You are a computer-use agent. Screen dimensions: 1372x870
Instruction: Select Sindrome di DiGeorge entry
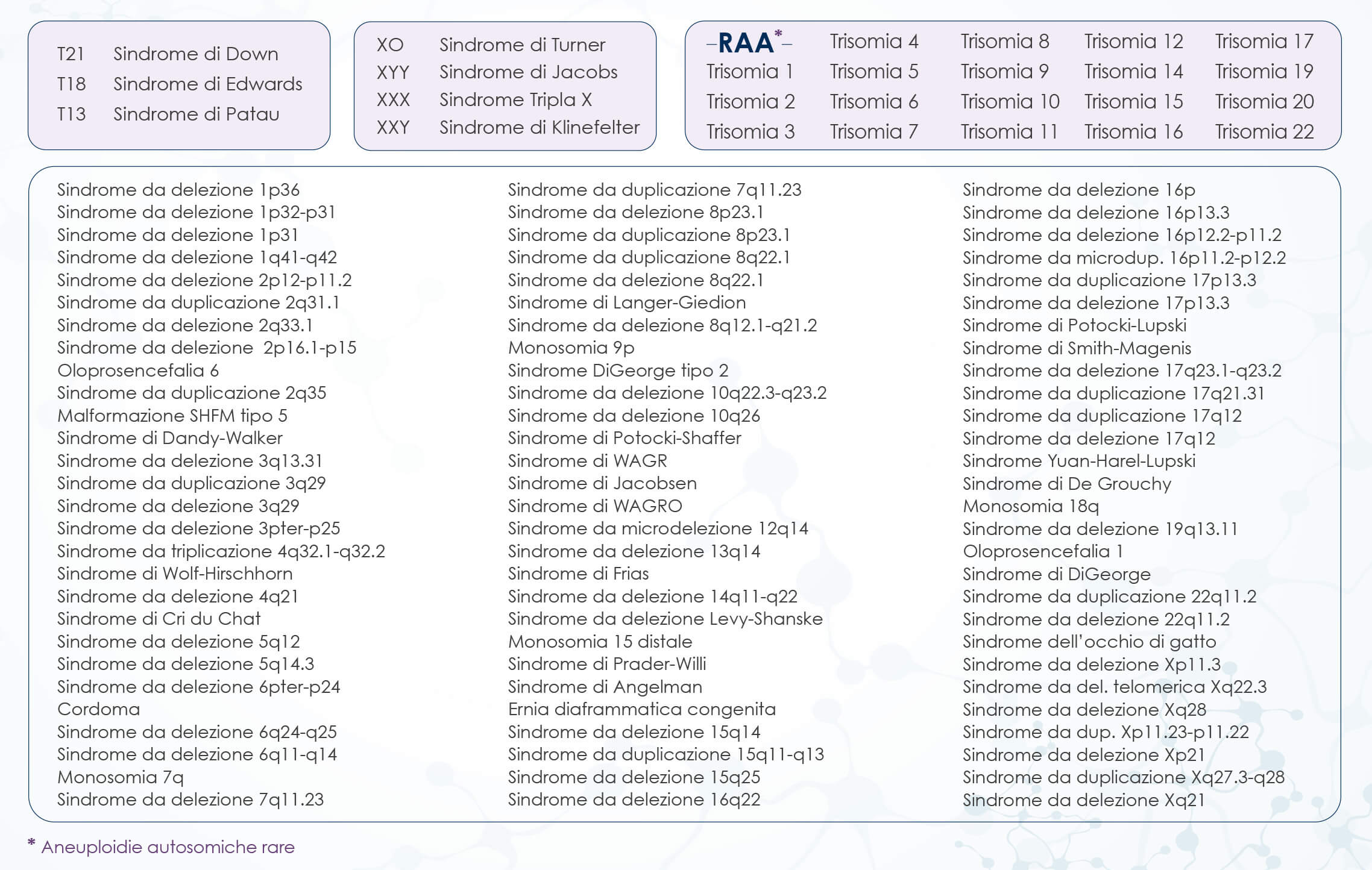(x=1056, y=574)
